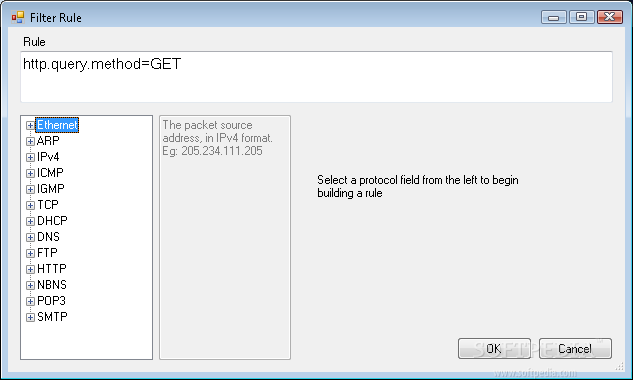
Task: Expand the ARP protocol node
Action: click(30, 141)
